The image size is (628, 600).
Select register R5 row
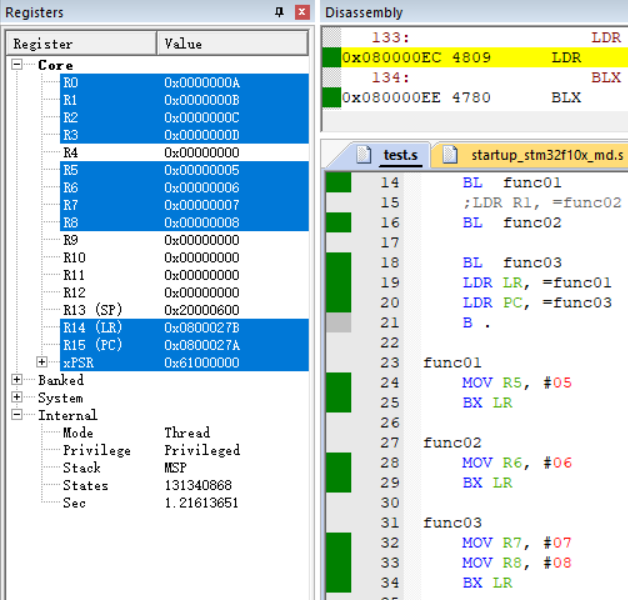click(184, 170)
